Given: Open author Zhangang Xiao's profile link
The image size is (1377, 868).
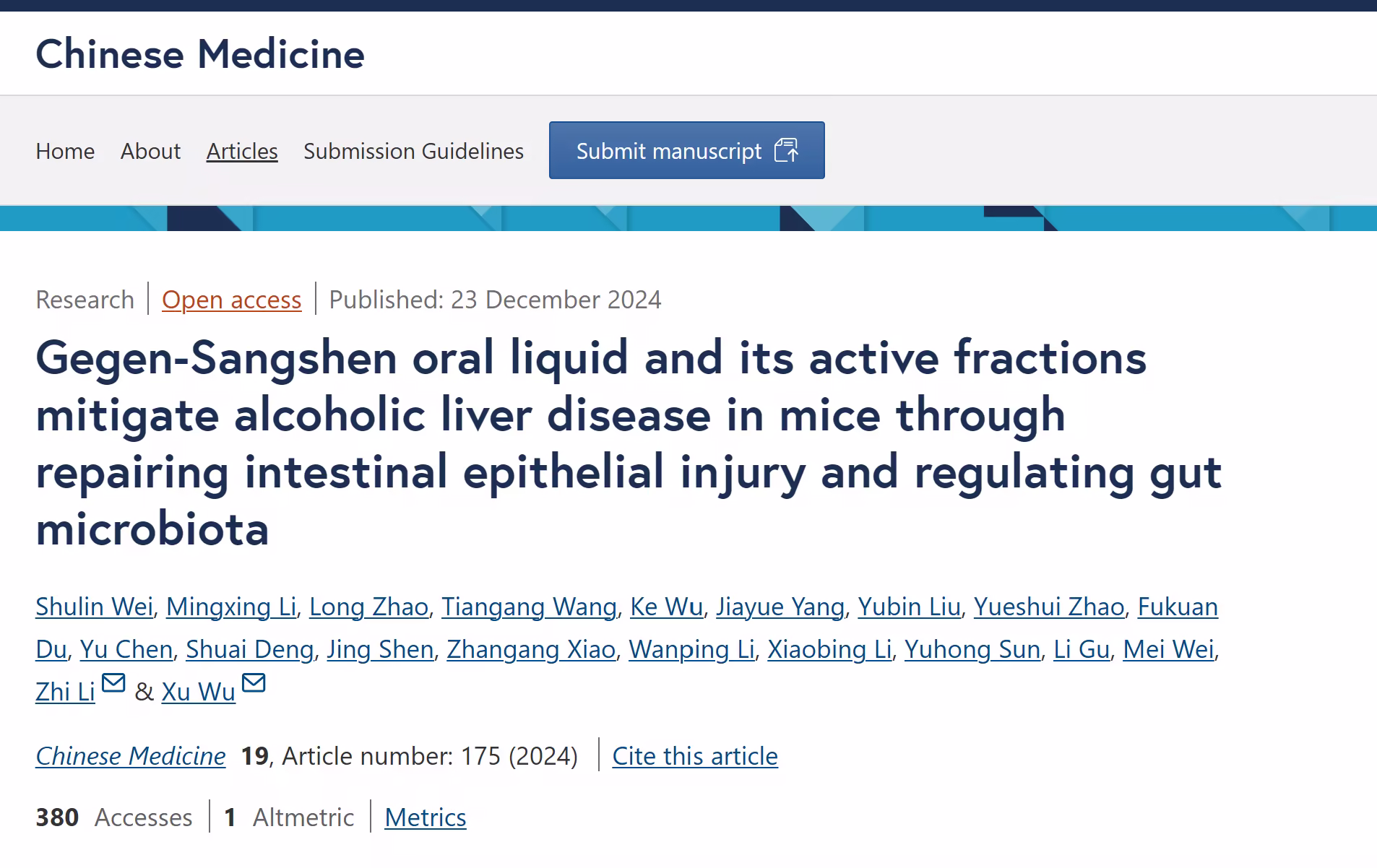Looking at the screenshot, I should (x=531, y=649).
